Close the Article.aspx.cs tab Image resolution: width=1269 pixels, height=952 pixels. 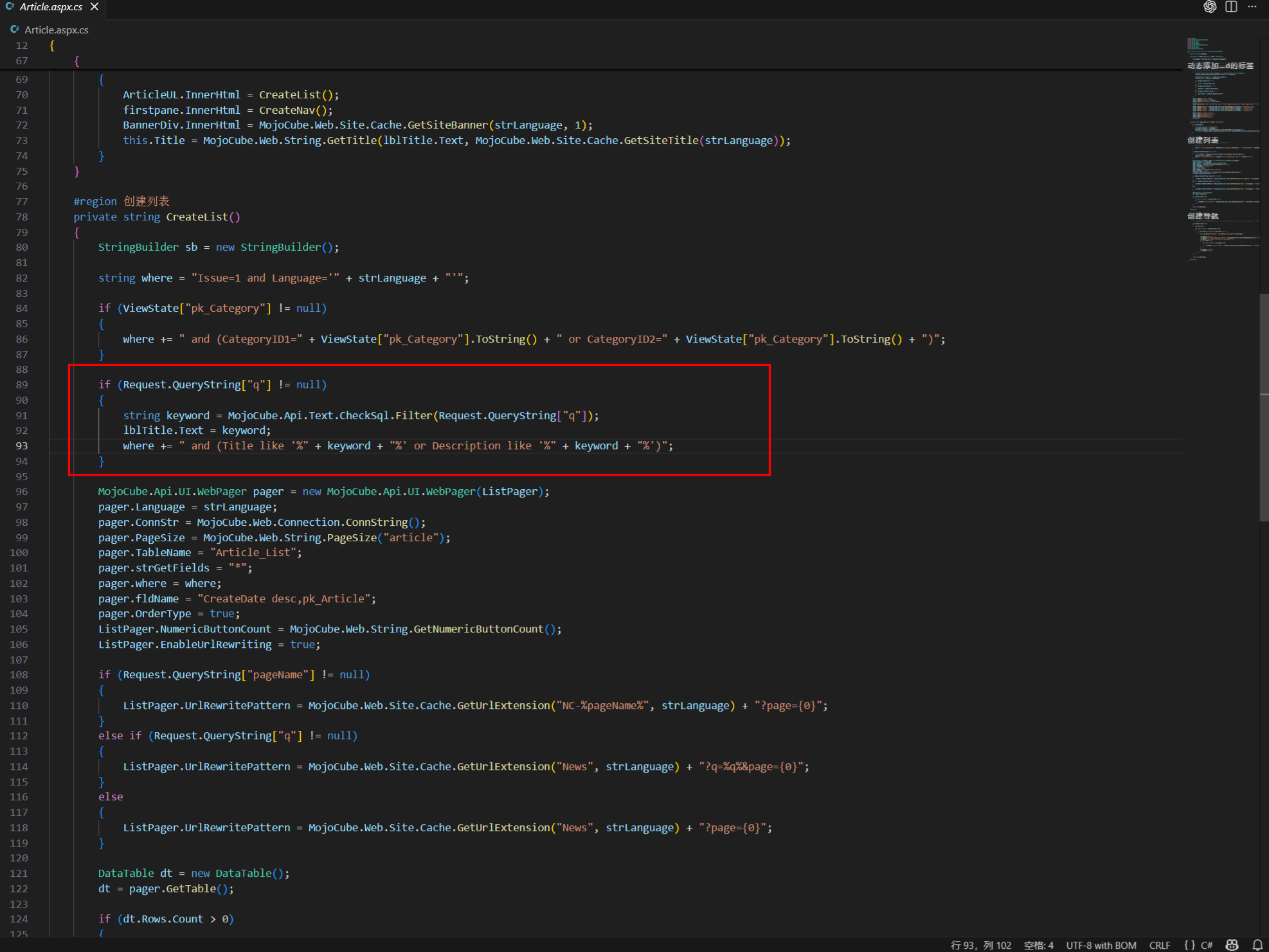94,7
